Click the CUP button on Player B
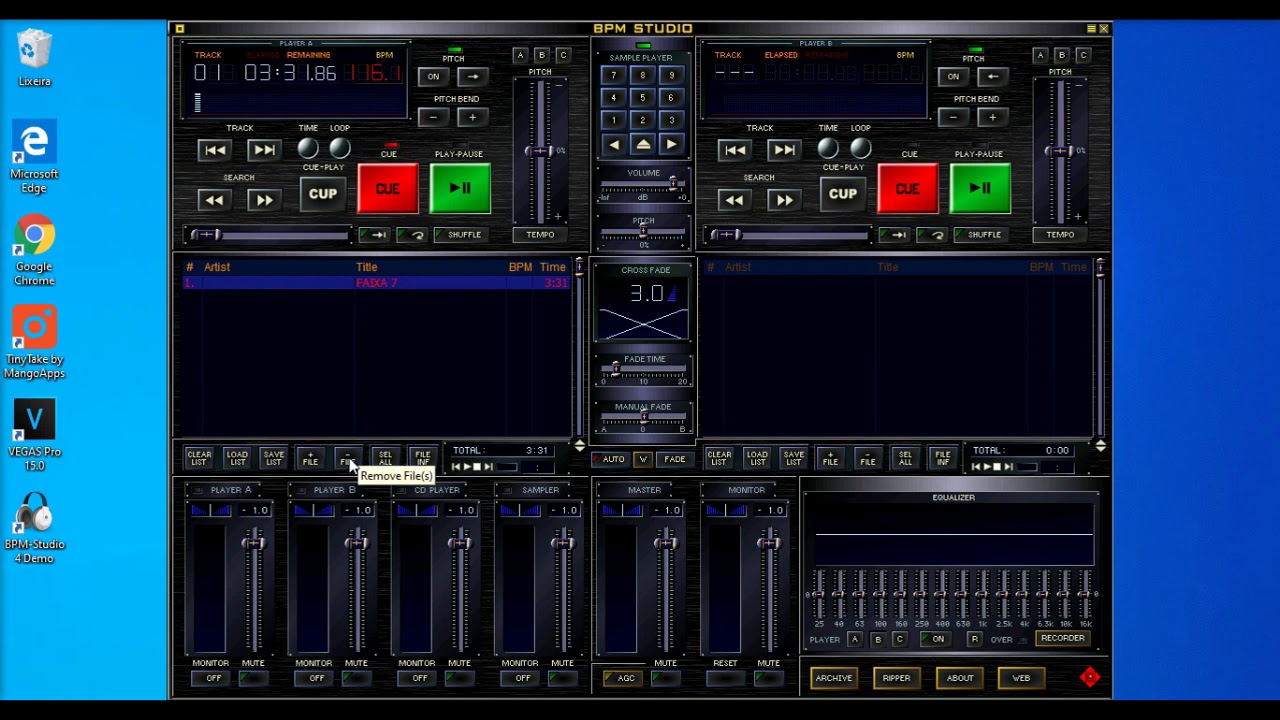Screen dimensions: 1280x720 click(842, 194)
